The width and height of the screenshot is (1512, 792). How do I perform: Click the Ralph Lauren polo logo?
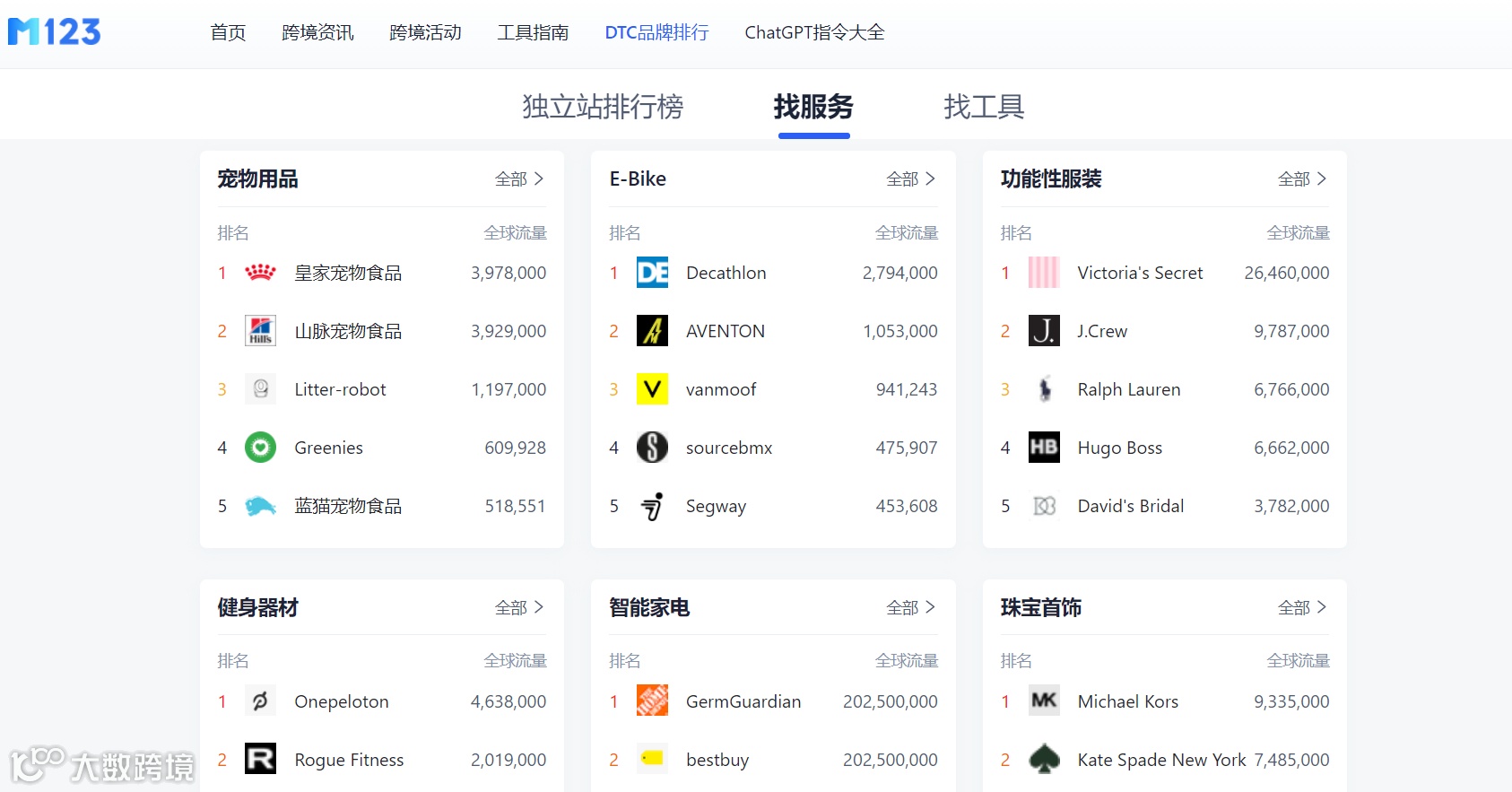point(1044,389)
